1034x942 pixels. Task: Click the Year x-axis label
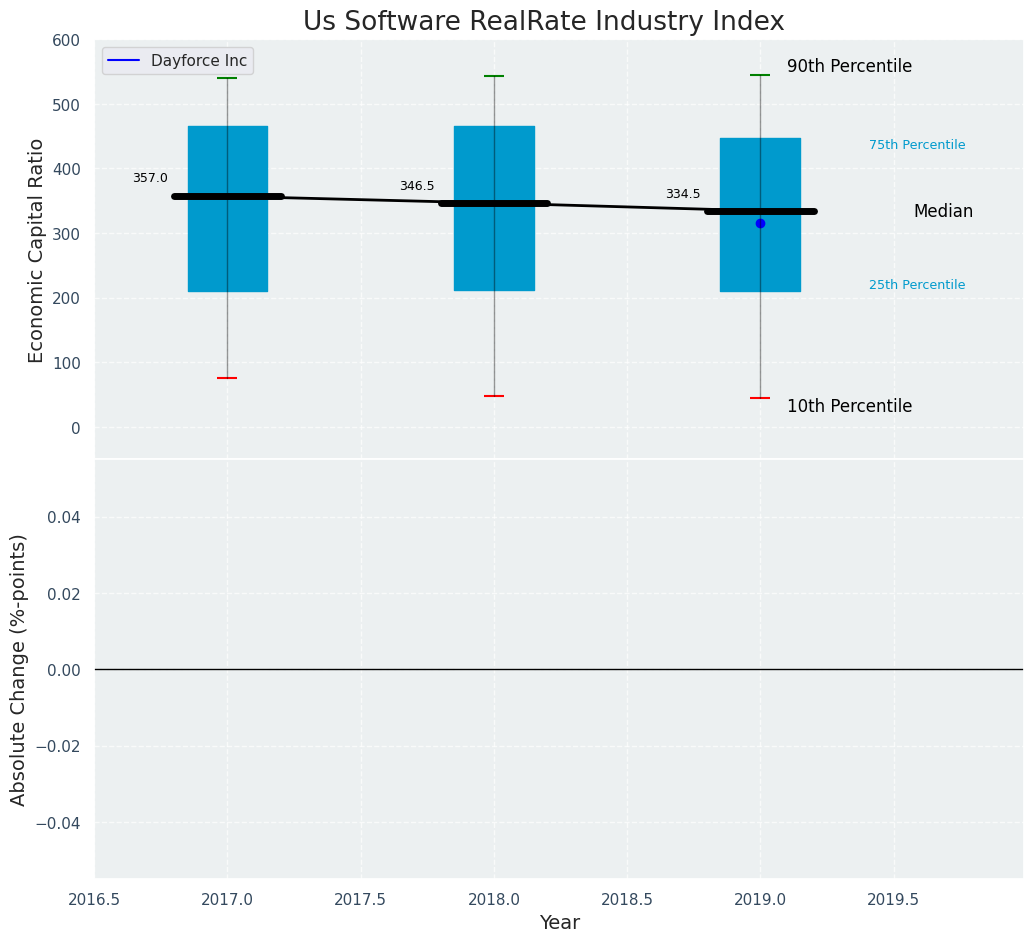(559, 922)
